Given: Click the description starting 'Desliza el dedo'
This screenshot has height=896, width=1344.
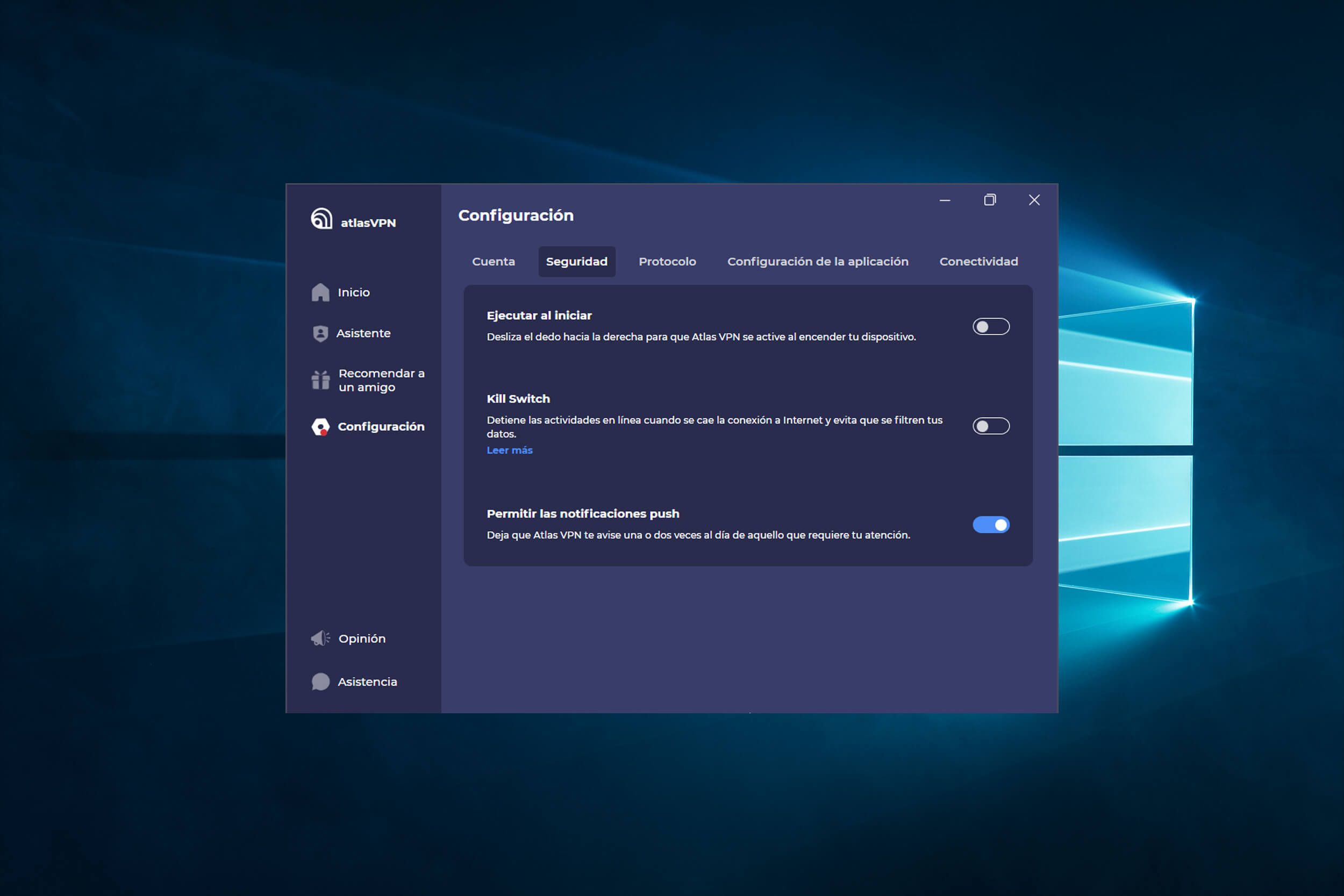Looking at the screenshot, I should 701,336.
